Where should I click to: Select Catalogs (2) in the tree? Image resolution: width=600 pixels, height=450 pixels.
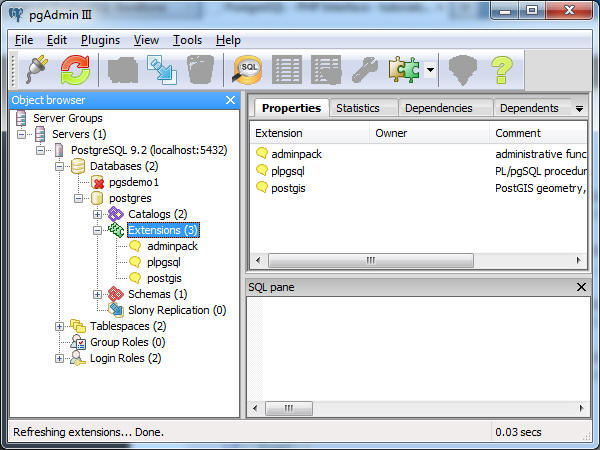pyautogui.click(x=158, y=214)
